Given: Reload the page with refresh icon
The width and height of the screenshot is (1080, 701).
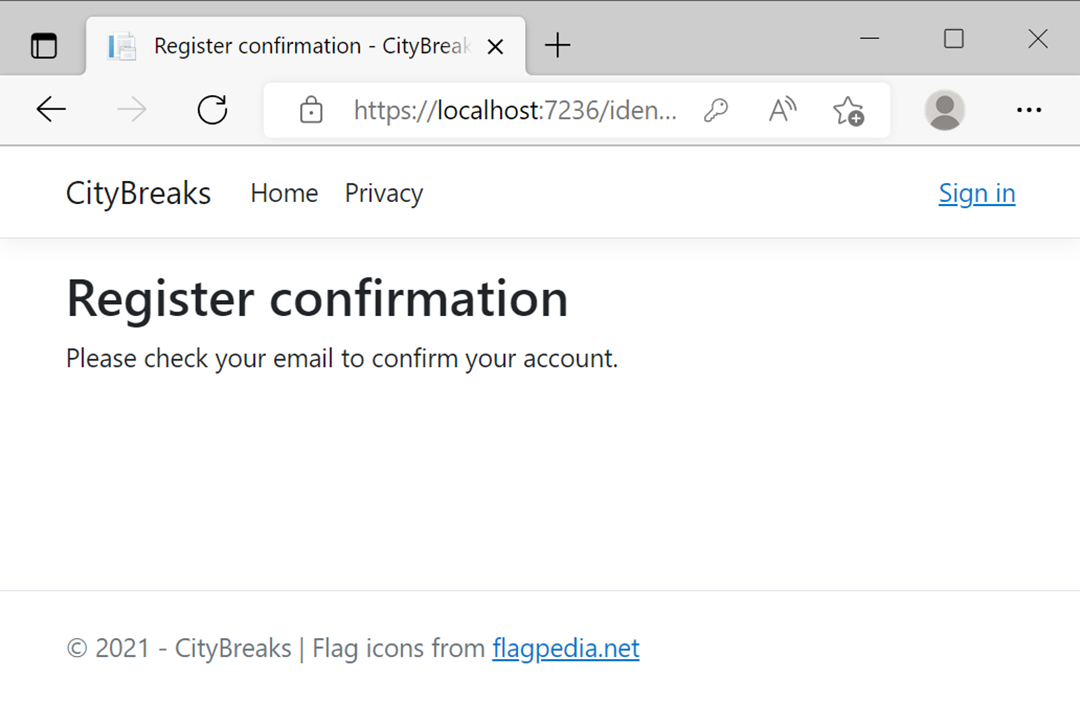Looking at the screenshot, I should point(212,109).
